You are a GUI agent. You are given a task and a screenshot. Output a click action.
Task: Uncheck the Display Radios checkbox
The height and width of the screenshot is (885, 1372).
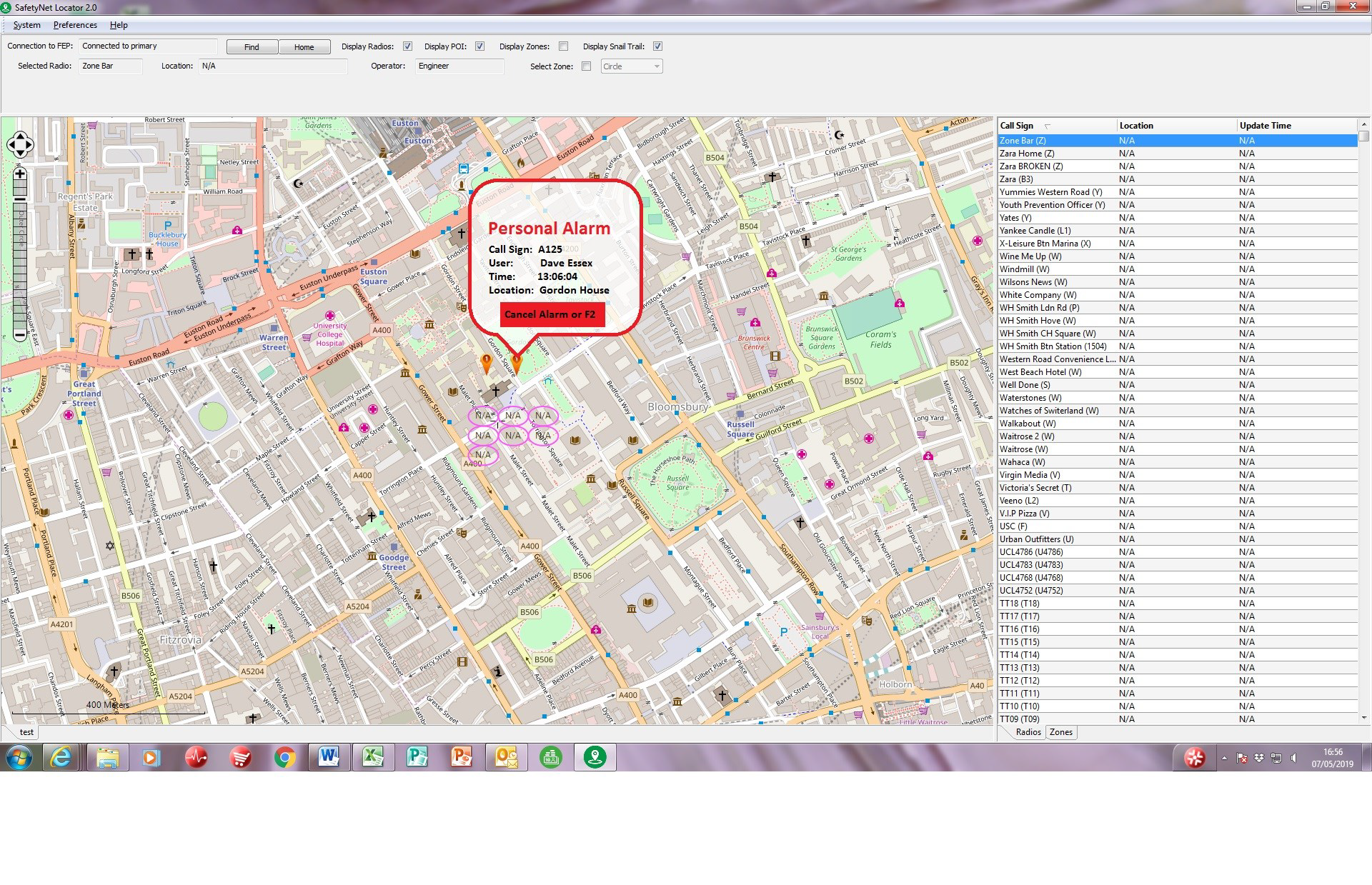407,46
